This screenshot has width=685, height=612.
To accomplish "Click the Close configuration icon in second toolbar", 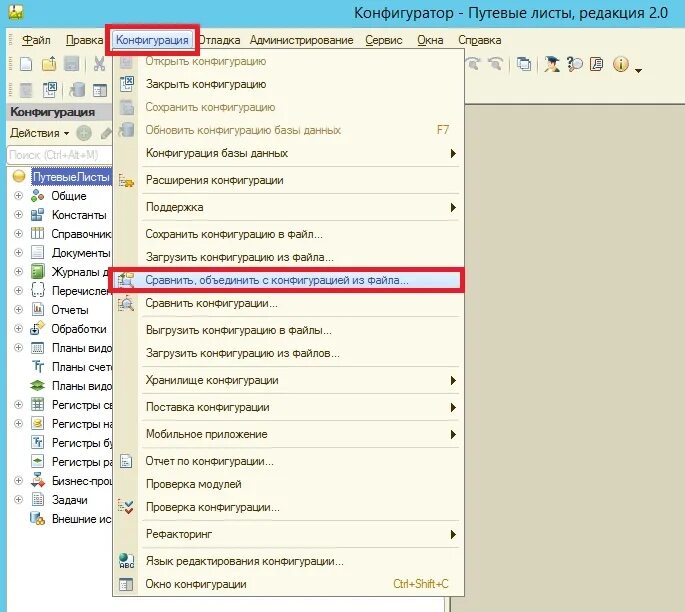I will pyautogui.click(x=49, y=90).
